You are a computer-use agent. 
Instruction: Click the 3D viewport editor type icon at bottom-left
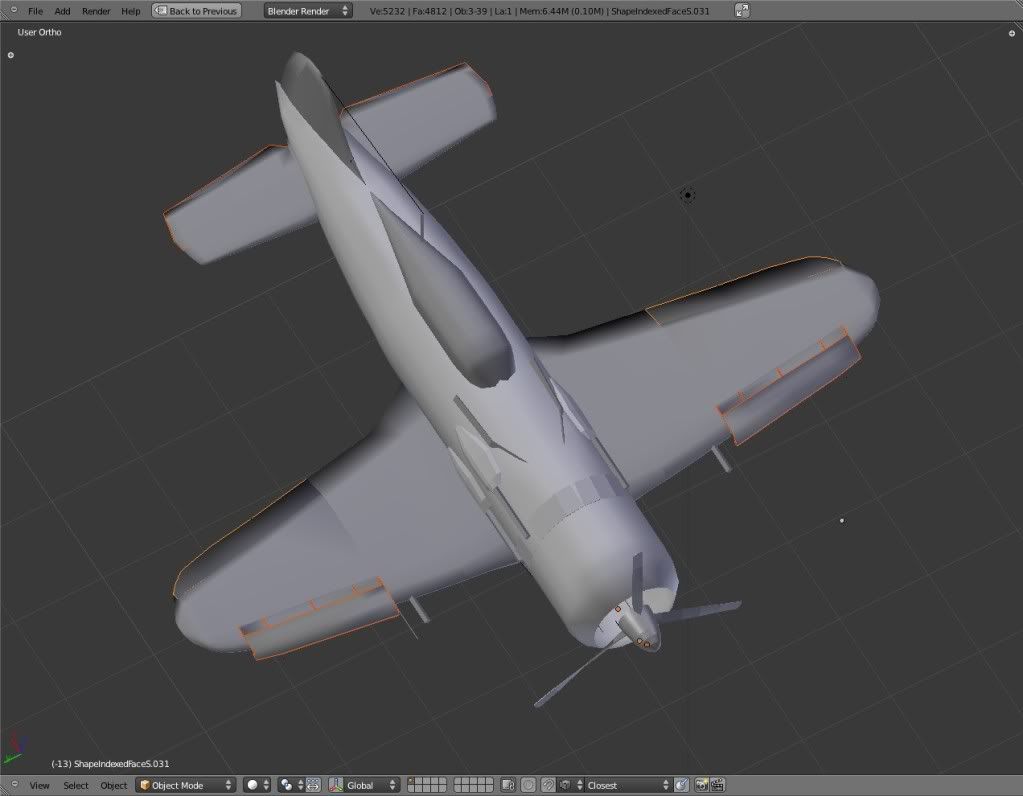coord(12,785)
